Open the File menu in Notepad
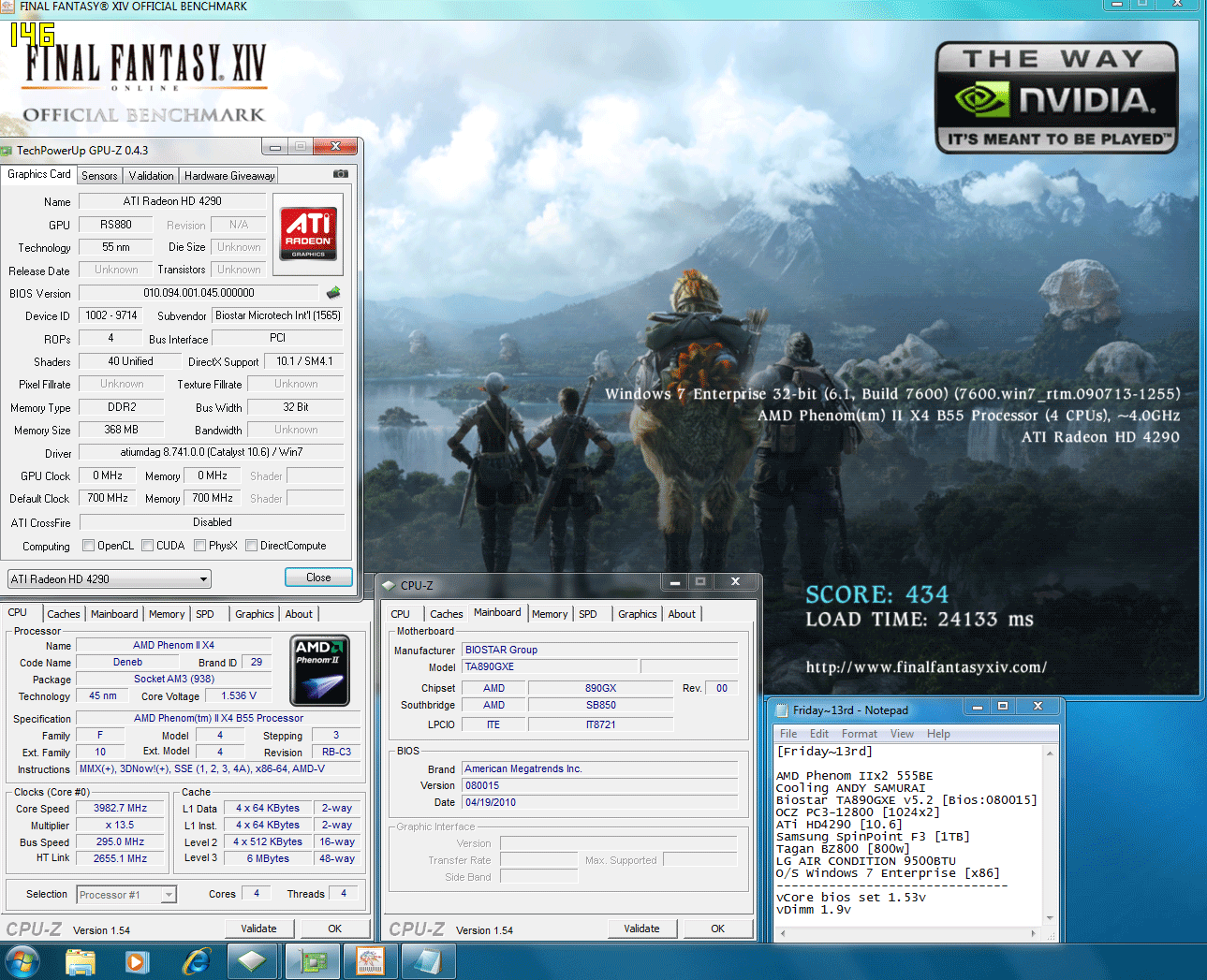Viewport: 1207px width, 980px height. coord(788,734)
